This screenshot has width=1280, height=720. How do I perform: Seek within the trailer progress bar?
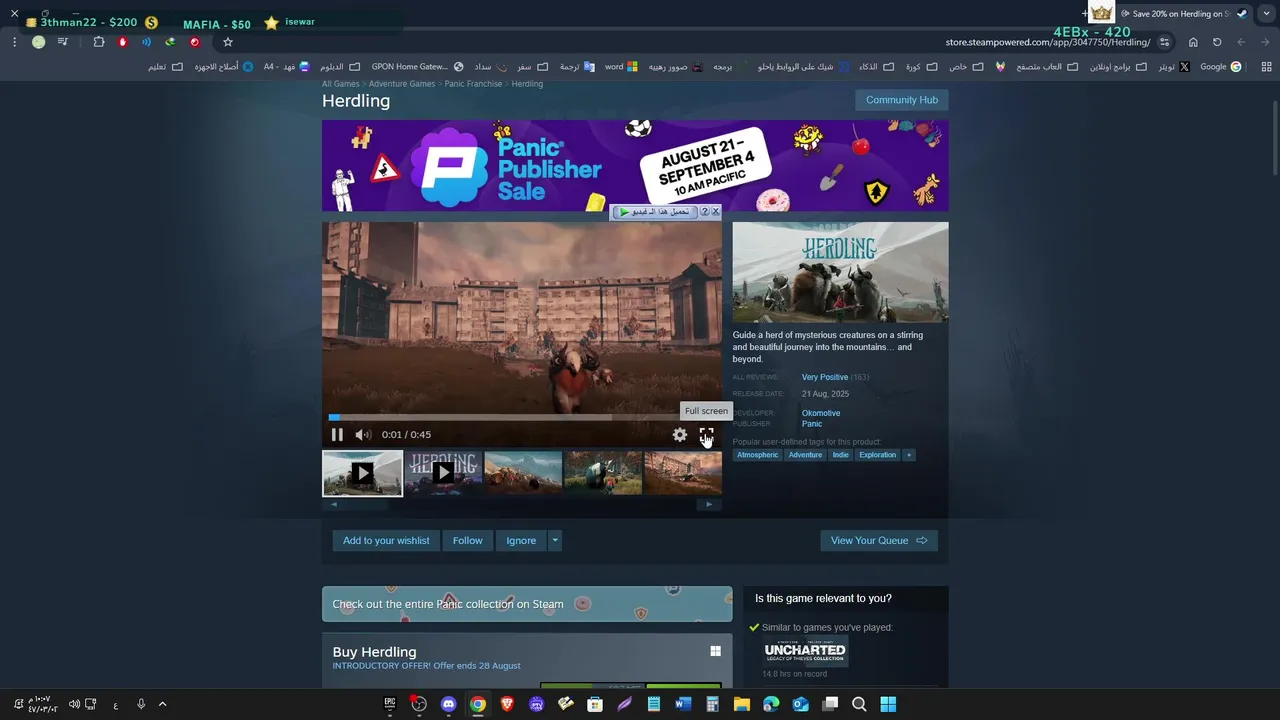point(521,417)
